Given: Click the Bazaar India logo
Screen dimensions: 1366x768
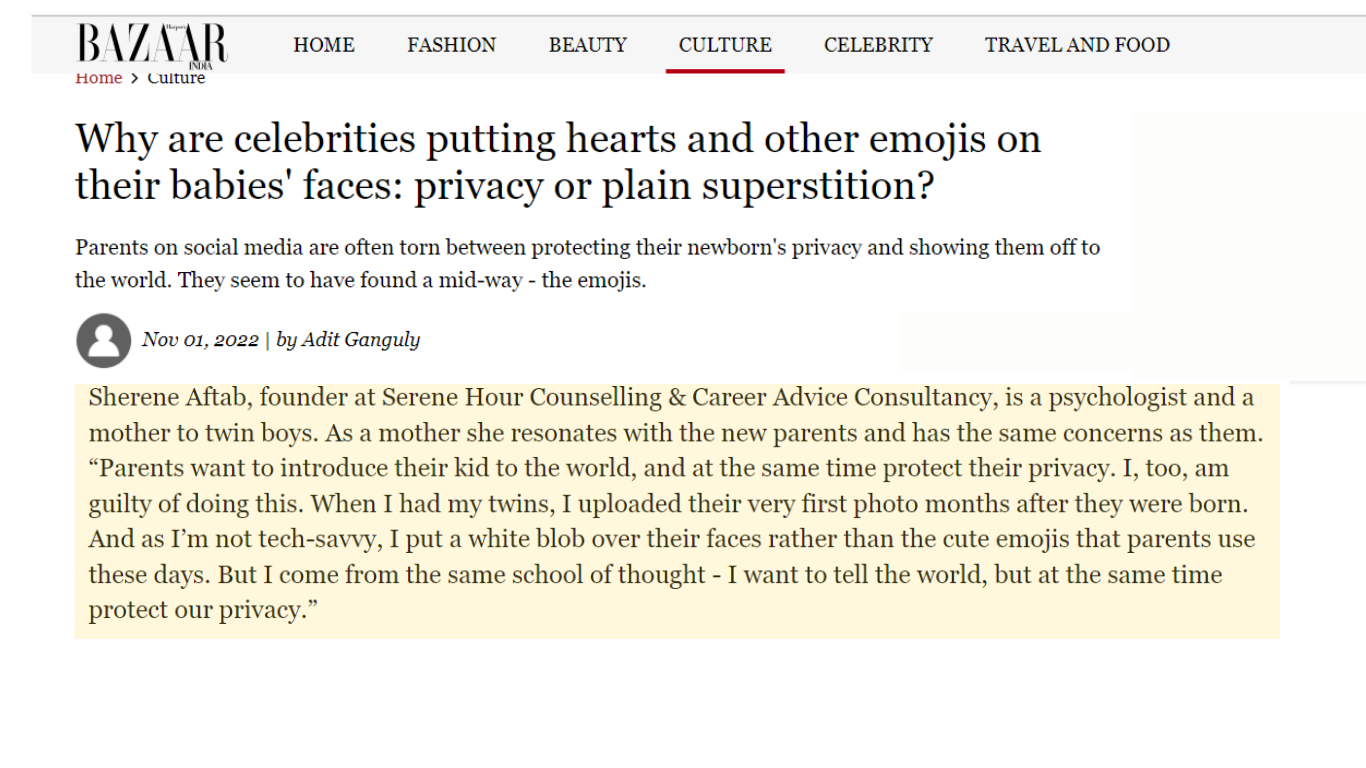Looking at the screenshot, I should point(151,46).
